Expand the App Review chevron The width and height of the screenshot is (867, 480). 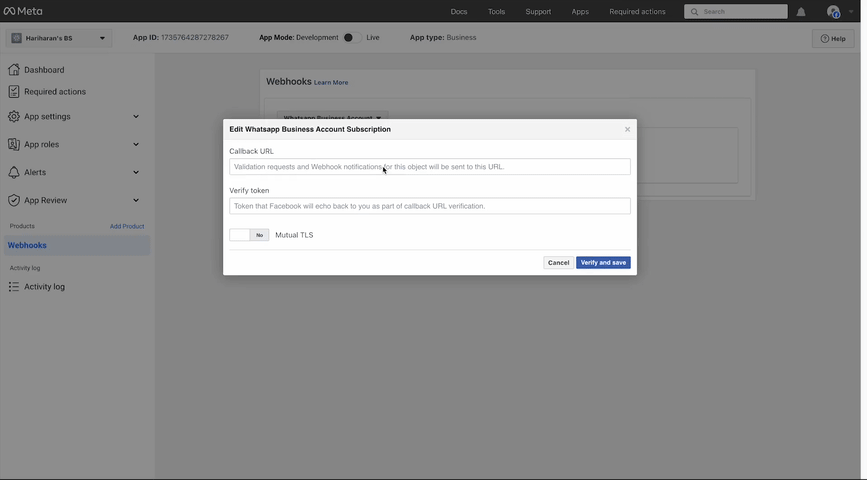pos(136,200)
